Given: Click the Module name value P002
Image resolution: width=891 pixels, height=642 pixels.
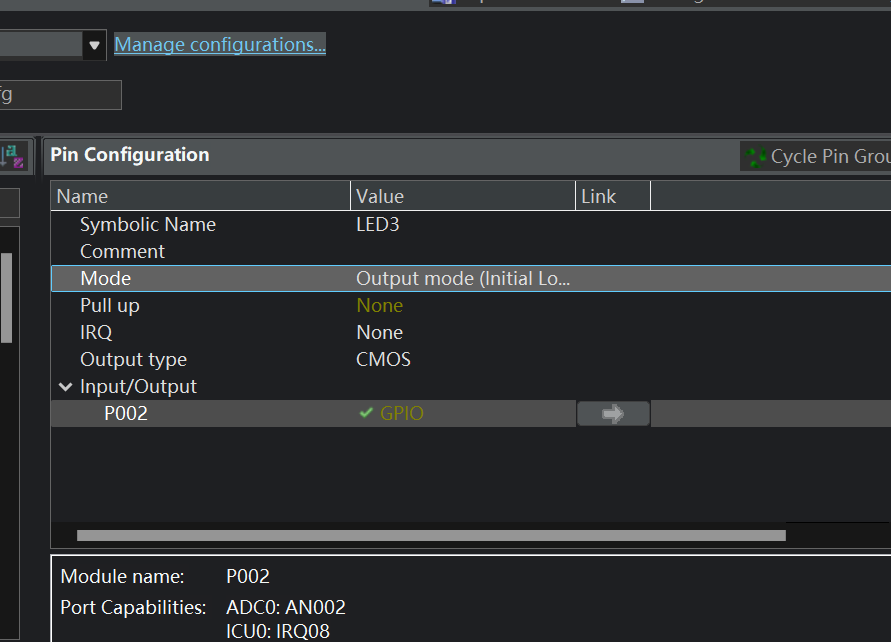Looking at the screenshot, I should point(248,577).
